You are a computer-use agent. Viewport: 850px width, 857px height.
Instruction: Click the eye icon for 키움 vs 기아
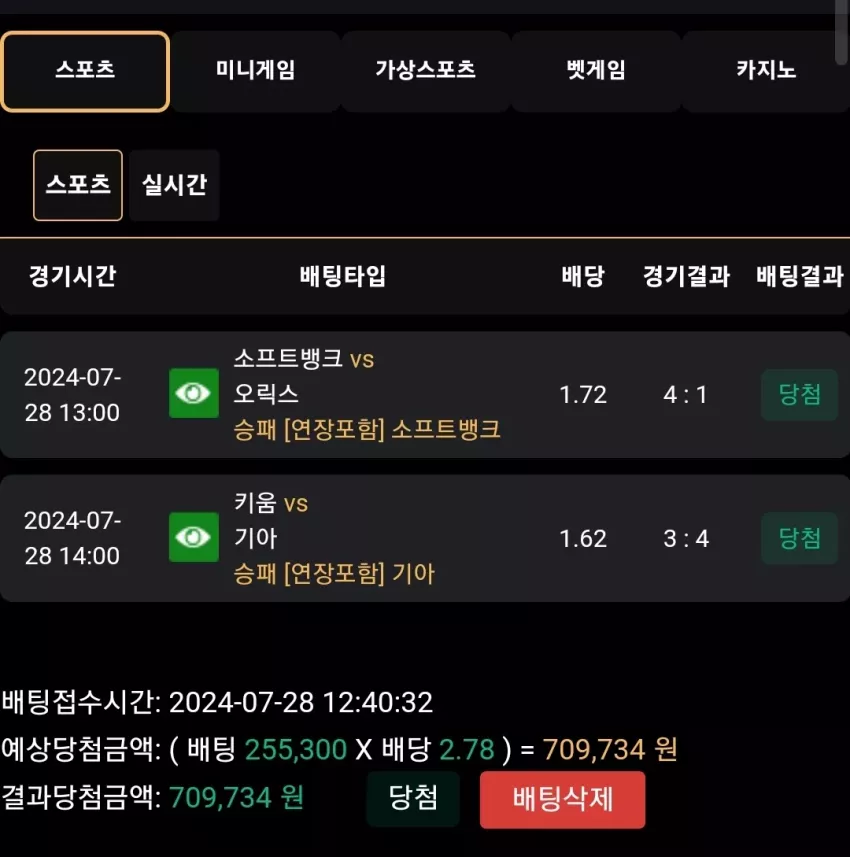194,537
